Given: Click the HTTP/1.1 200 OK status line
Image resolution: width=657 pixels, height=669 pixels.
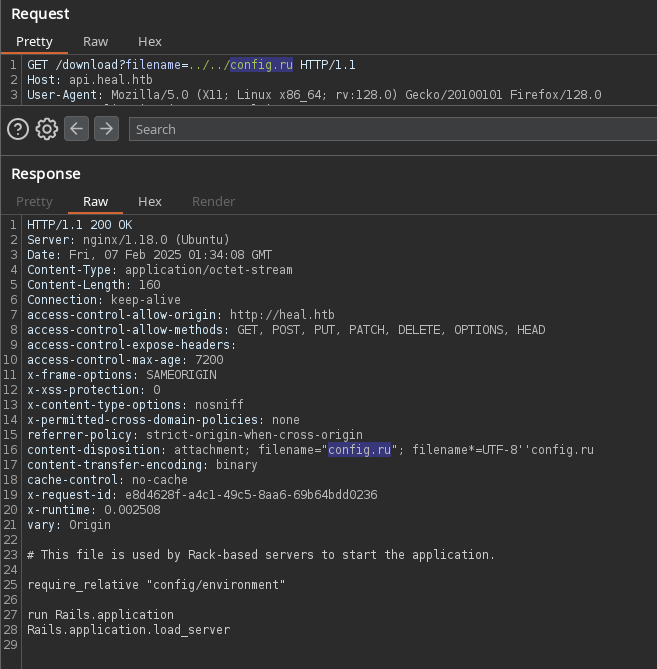Looking at the screenshot, I should 80,225.
